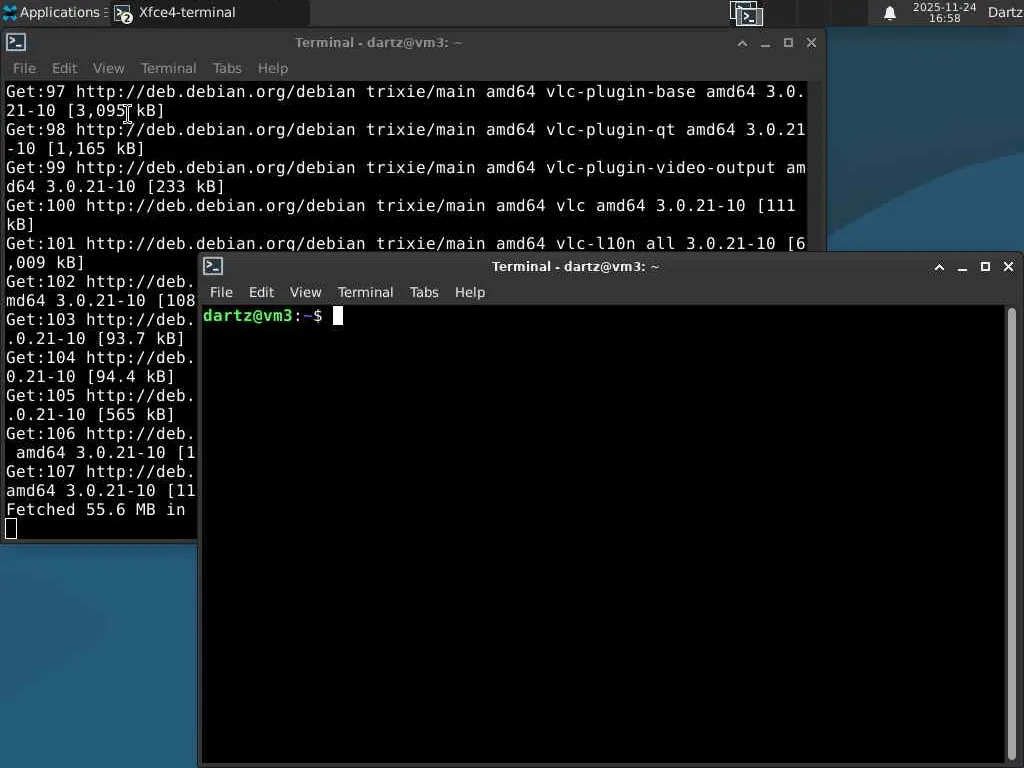This screenshot has height=768, width=1024.
Task: Click the 'Get:99' vlc-plugin-video-output line
Action: (x=405, y=177)
